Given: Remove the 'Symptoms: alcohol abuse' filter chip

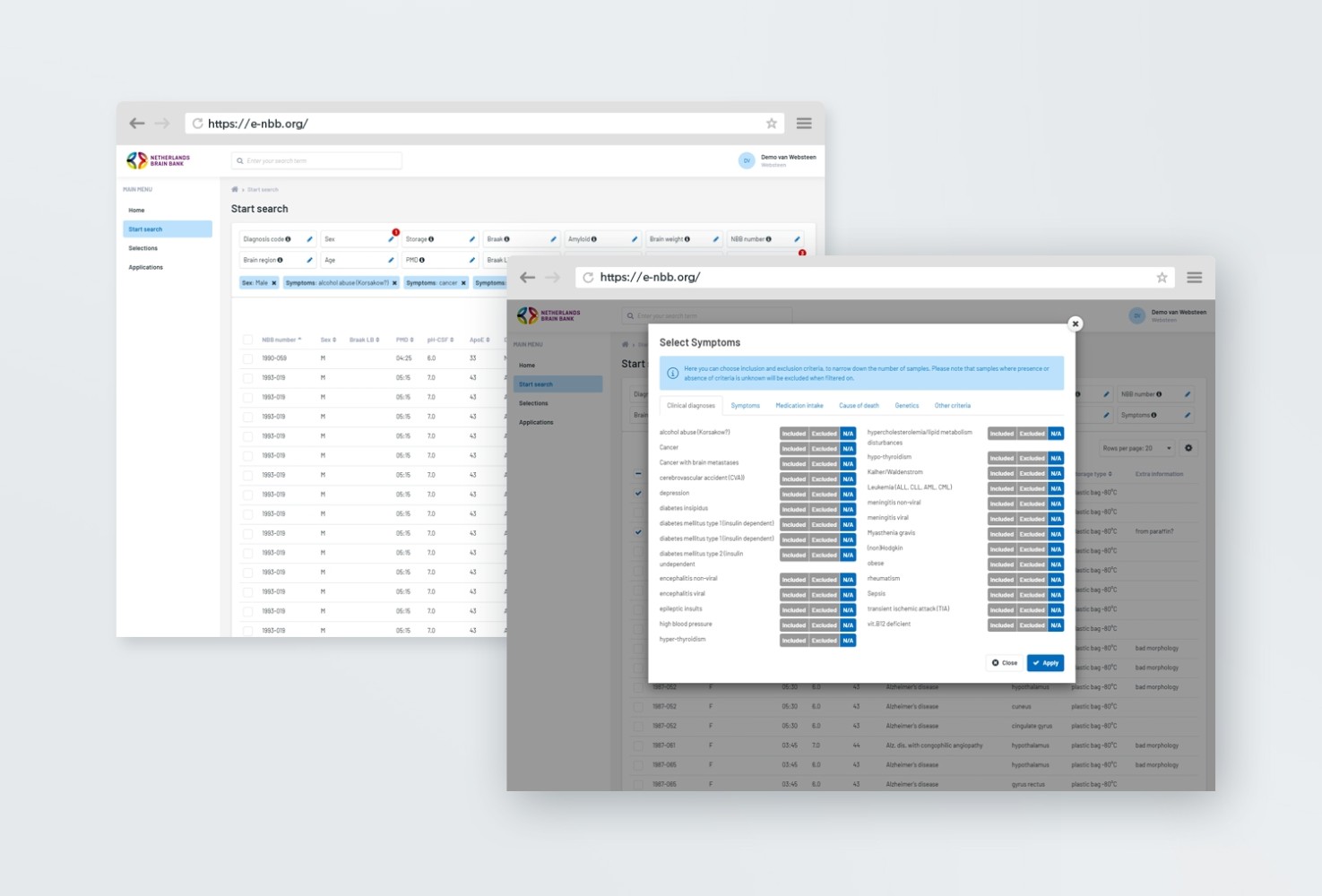Looking at the screenshot, I should point(394,283).
